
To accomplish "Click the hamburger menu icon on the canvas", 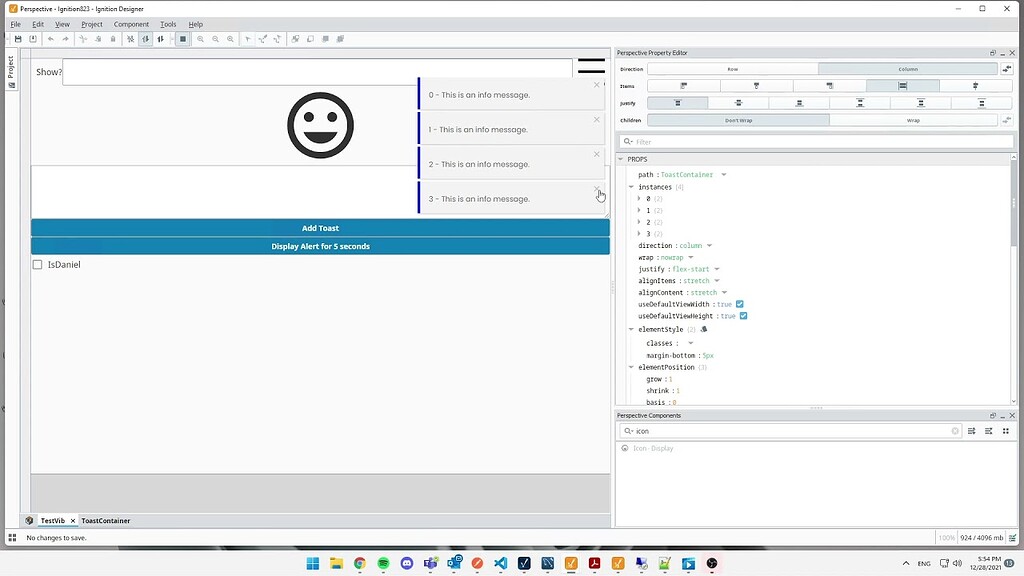I will 591,67.
